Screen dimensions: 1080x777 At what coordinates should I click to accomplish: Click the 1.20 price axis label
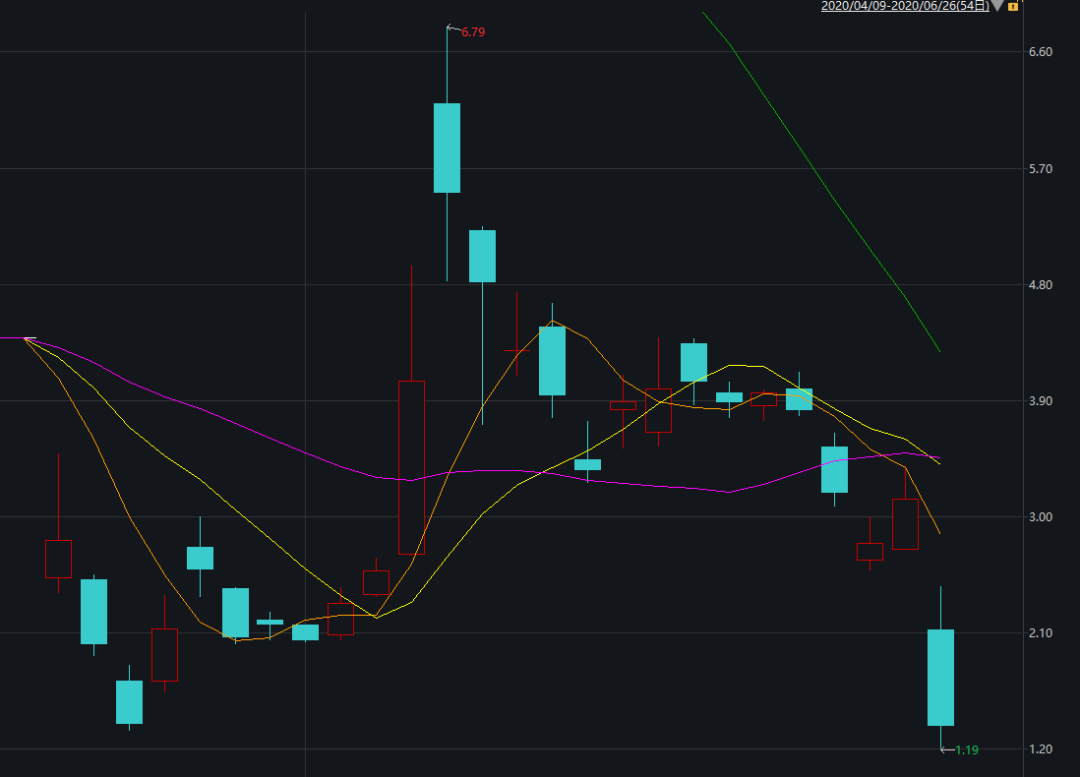(x=1040, y=749)
